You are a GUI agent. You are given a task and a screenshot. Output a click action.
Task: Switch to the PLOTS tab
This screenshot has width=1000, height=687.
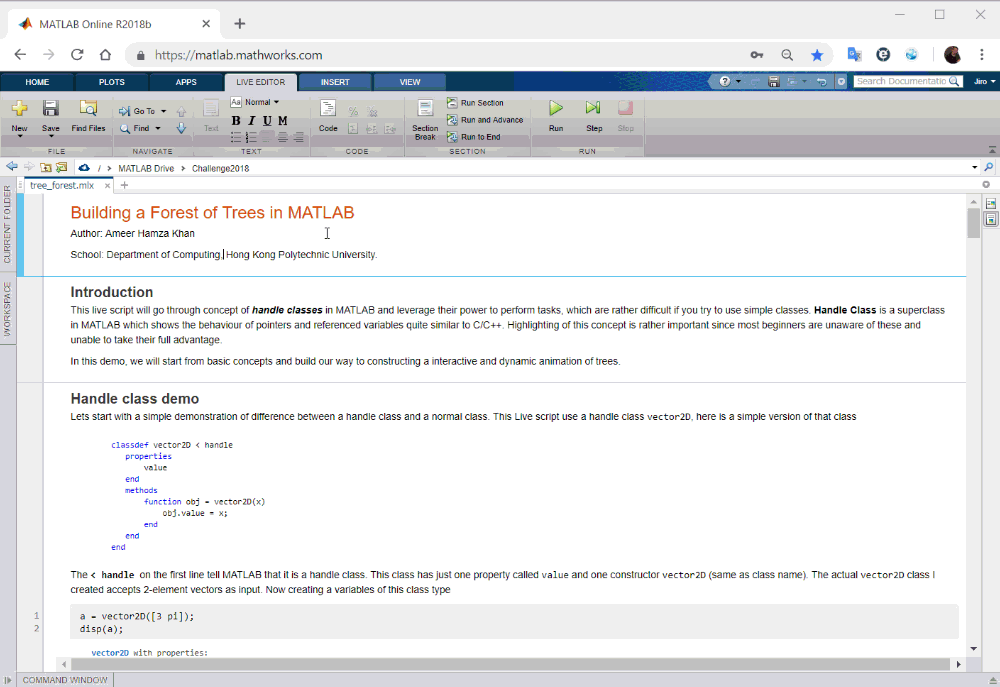(112, 82)
